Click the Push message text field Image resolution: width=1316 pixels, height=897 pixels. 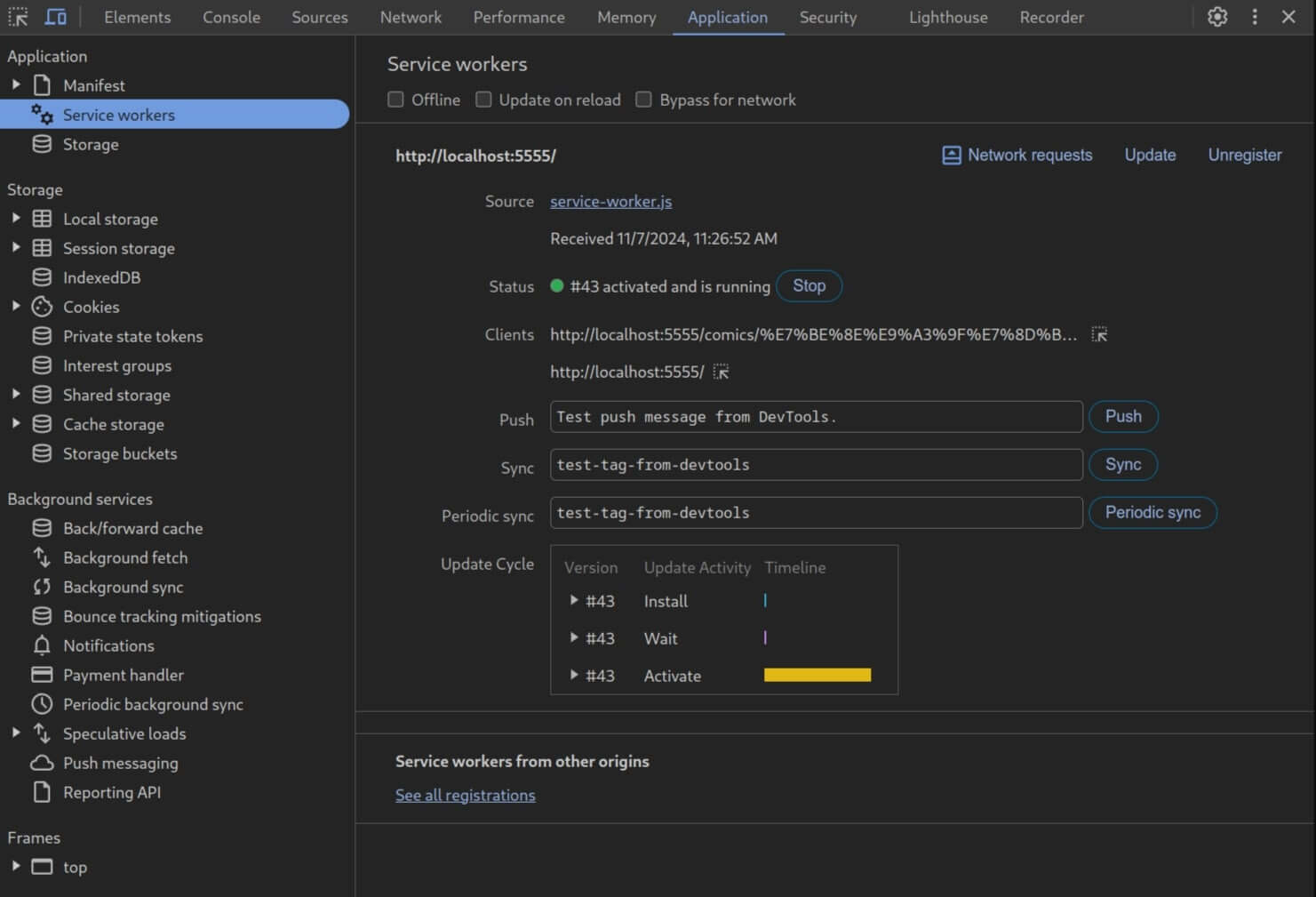(x=816, y=417)
